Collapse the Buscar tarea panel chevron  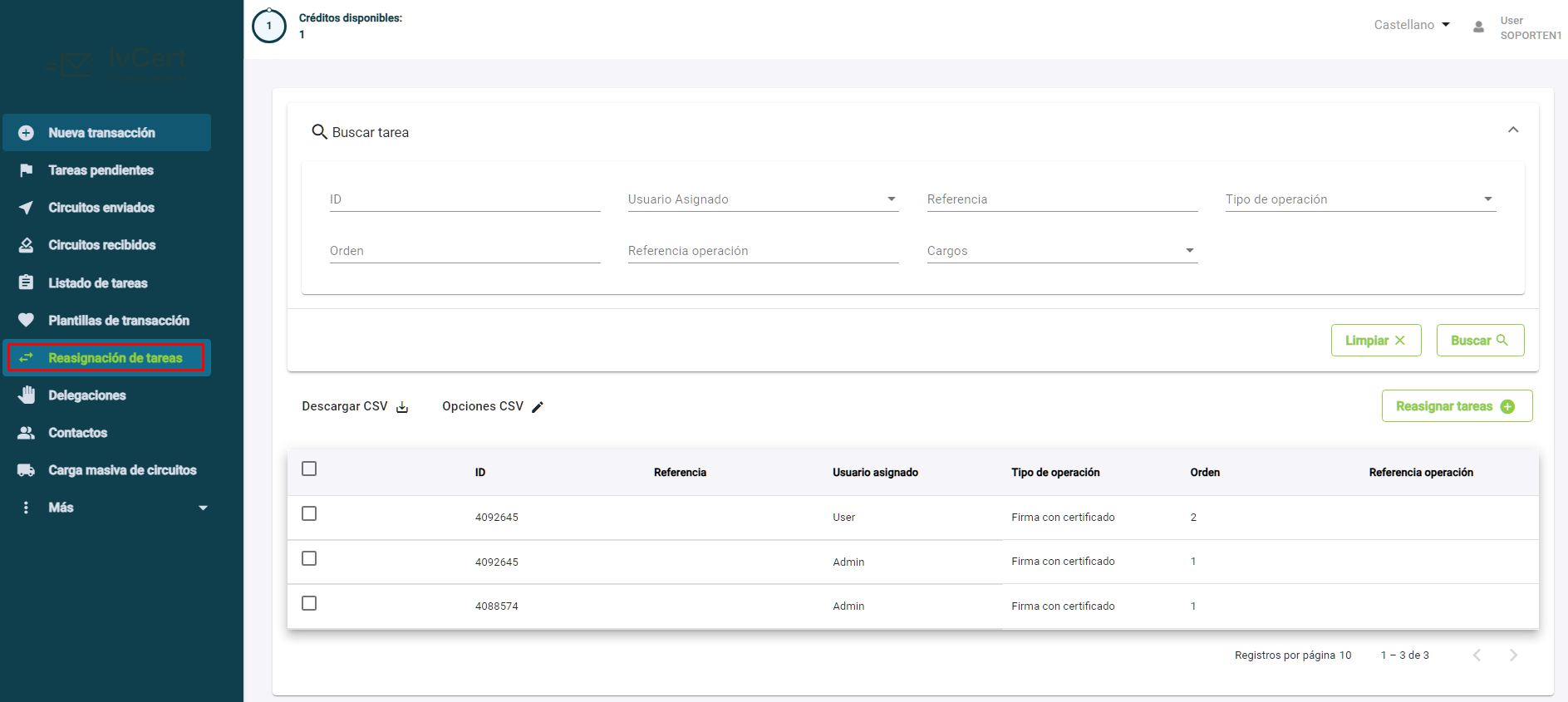pos(1513,130)
